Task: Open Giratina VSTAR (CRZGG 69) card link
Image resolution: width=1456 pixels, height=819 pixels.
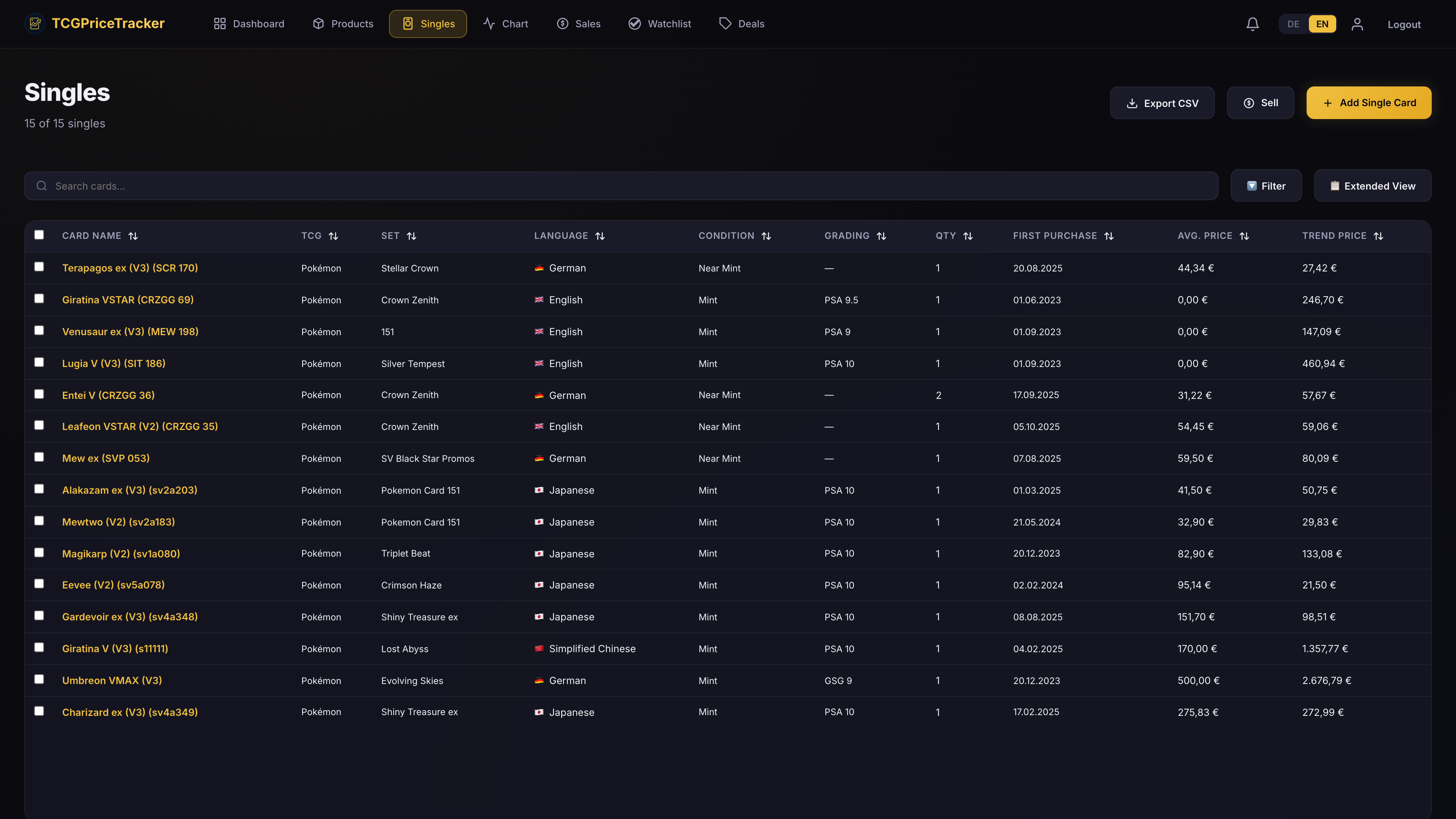Action: (x=128, y=300)
